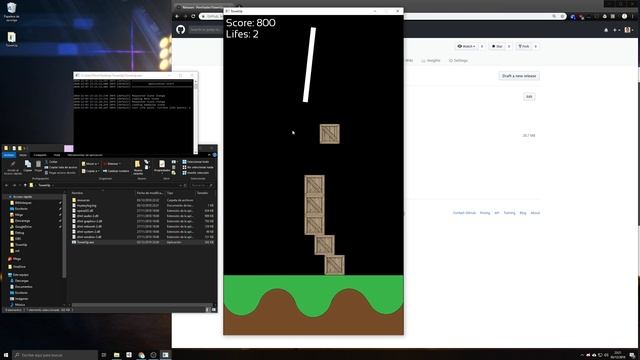This screenshot has height=360, width=640.
Task: Open Chrome from the taskbar
Action: point(141,355)
